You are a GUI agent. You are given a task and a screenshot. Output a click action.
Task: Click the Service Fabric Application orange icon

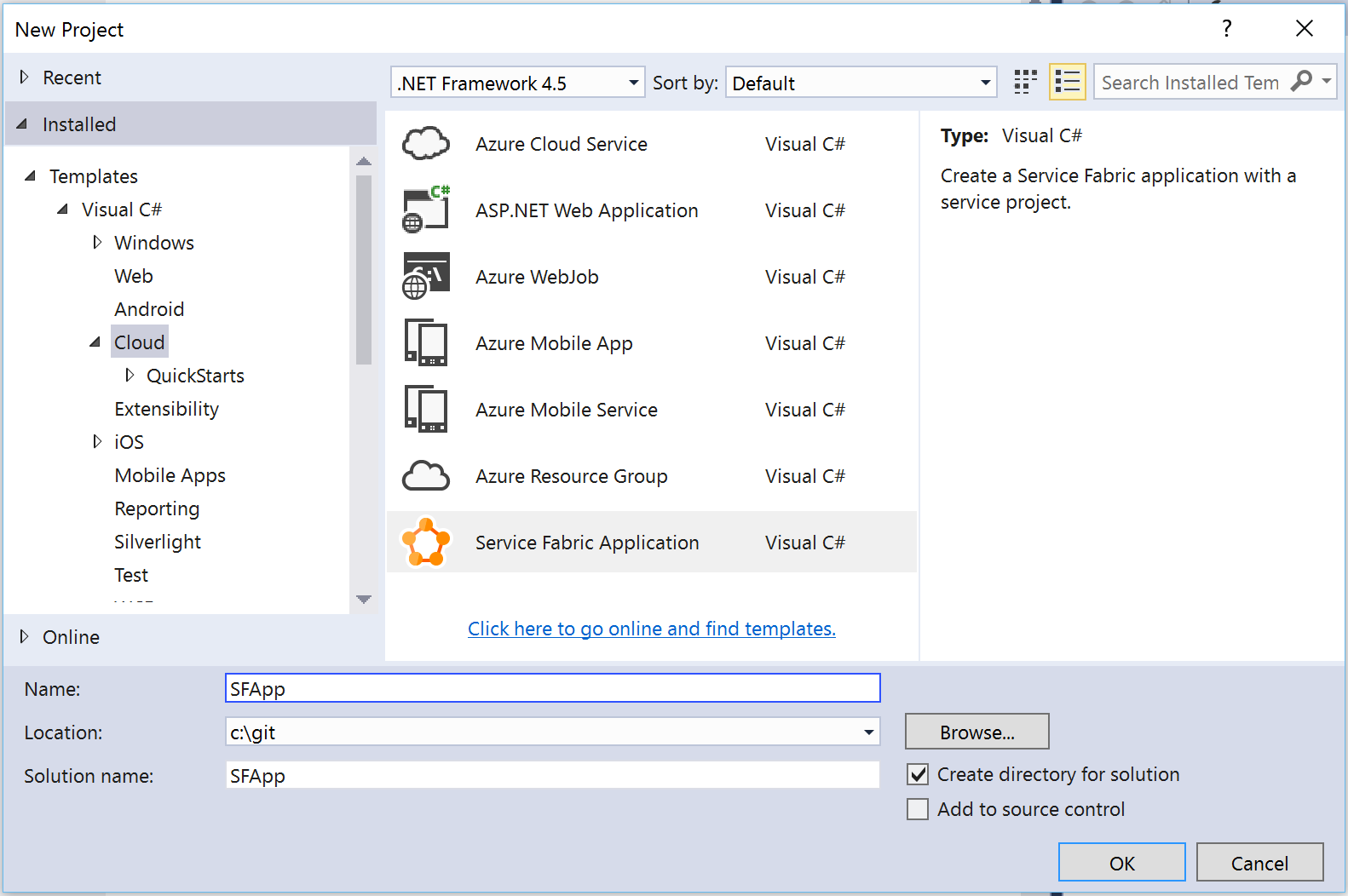426,542
